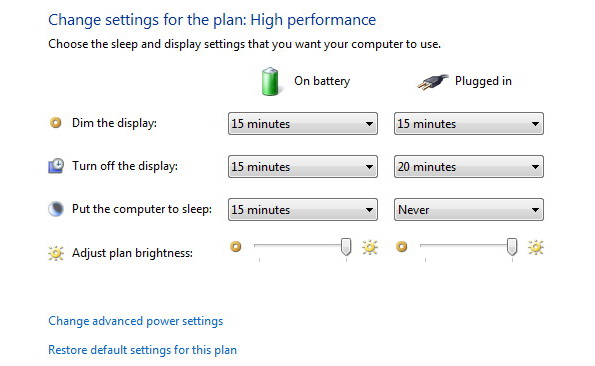Expand Turn off display On battery dropdown
595x366 pixels.
click(303, 167)
